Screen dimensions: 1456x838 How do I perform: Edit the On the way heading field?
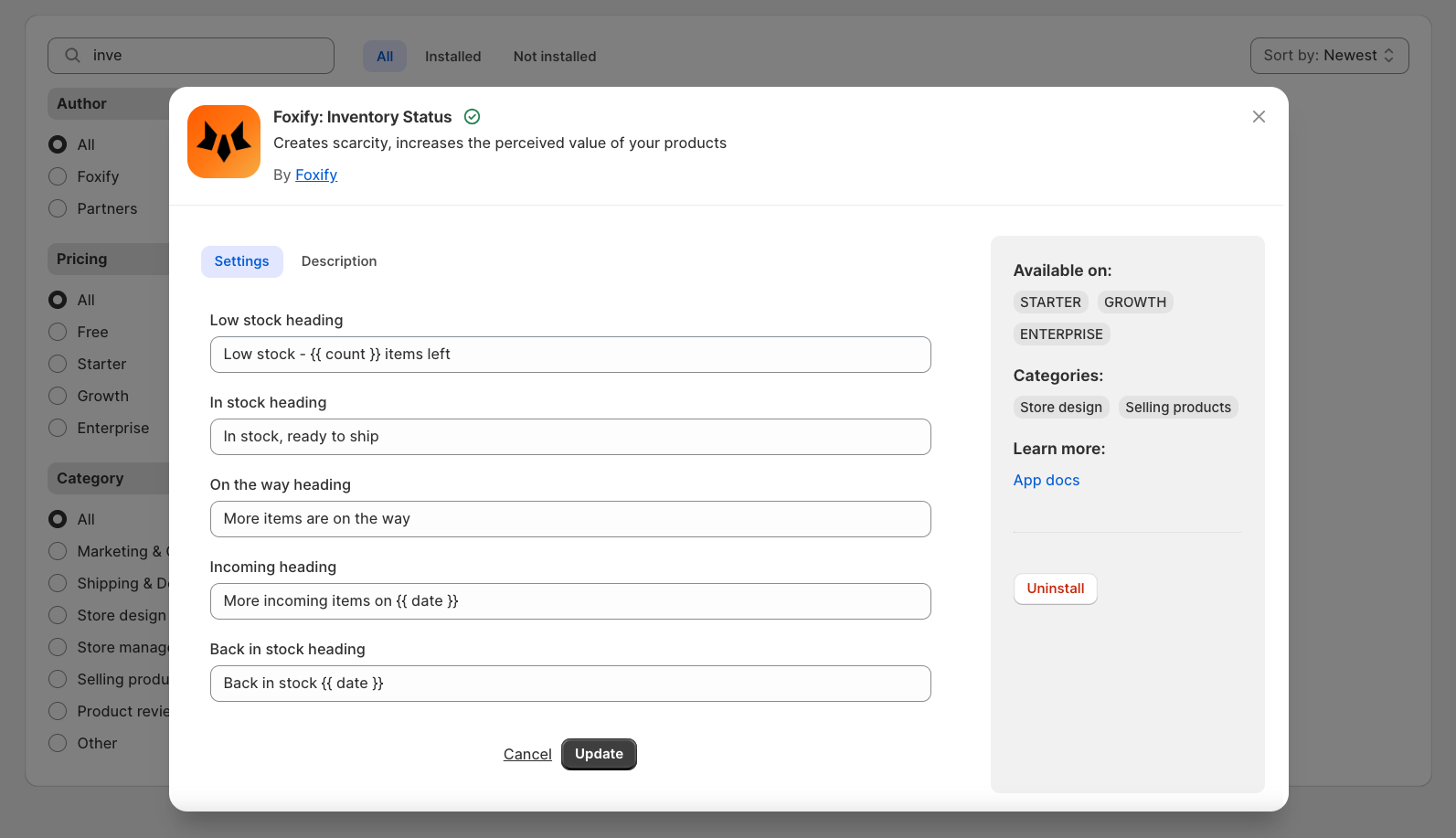pos(570,519)
